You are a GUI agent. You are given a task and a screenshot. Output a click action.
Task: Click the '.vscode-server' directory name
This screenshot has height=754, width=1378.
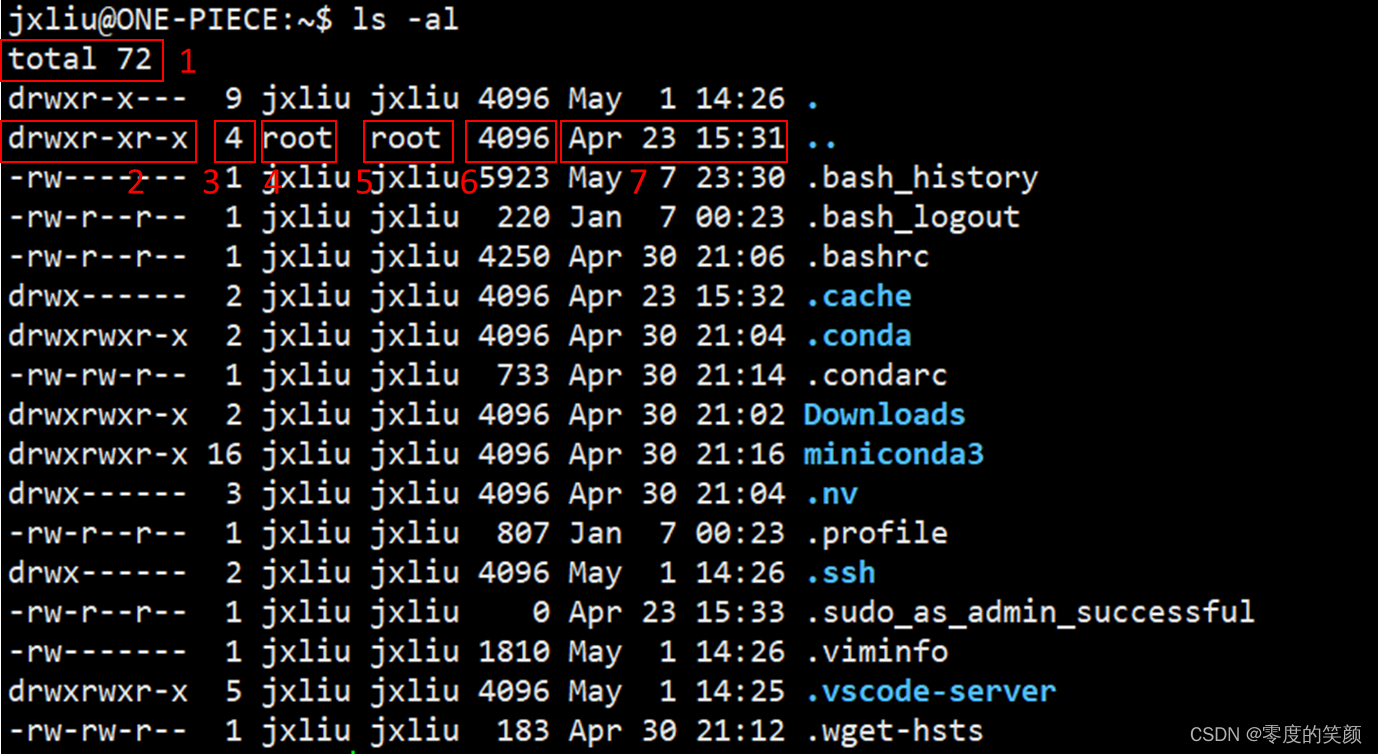(x=931, y=692)
